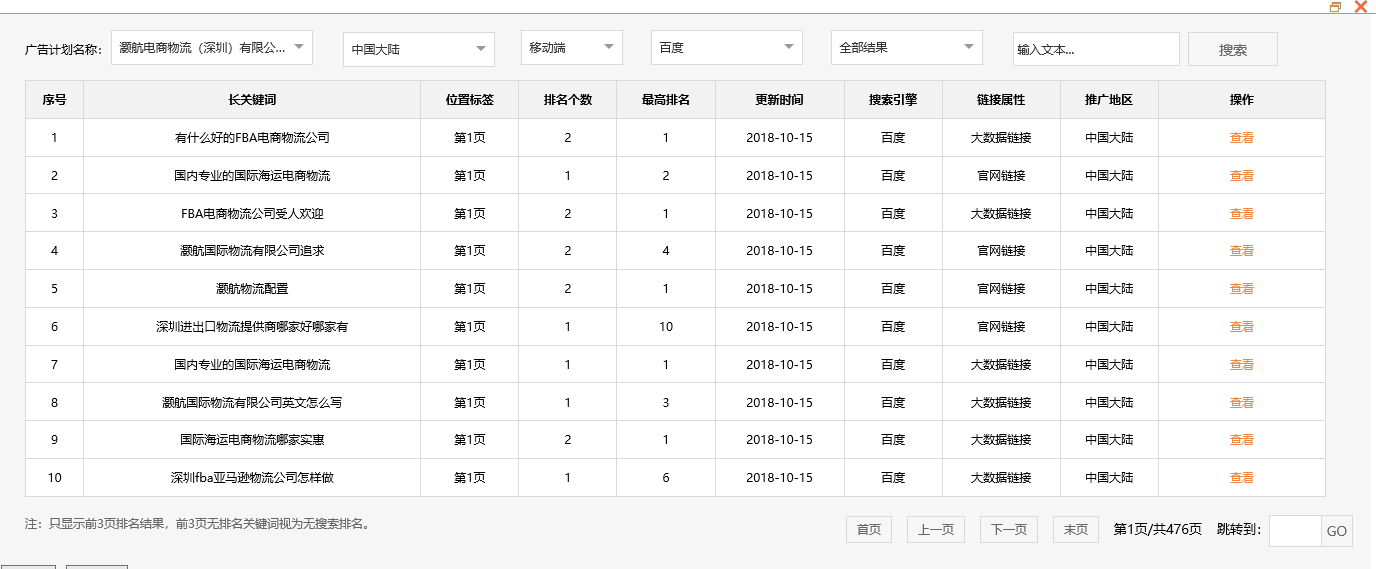Viewport: 1376px width, 569px height.
Task: Click the 广告计划名称 label
Action: pyautogui.click(x=63, y=49)
